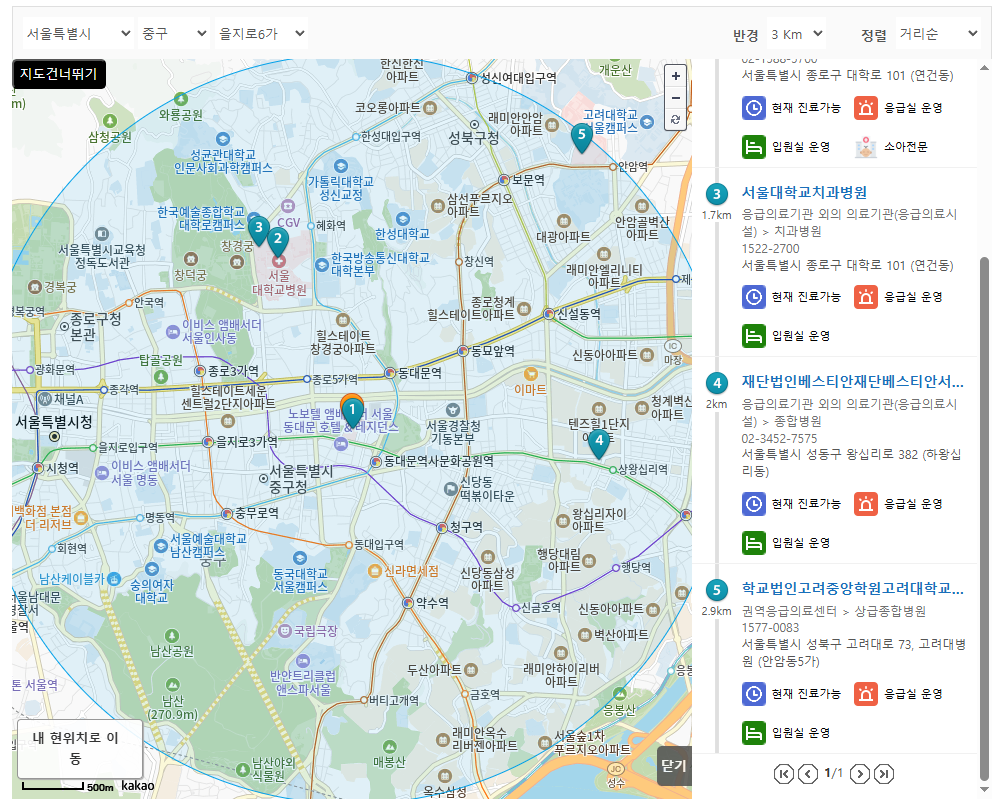Click the 현재 진료가능 clock icon in top entry
The image size is (996, 802).
(753, 108)
